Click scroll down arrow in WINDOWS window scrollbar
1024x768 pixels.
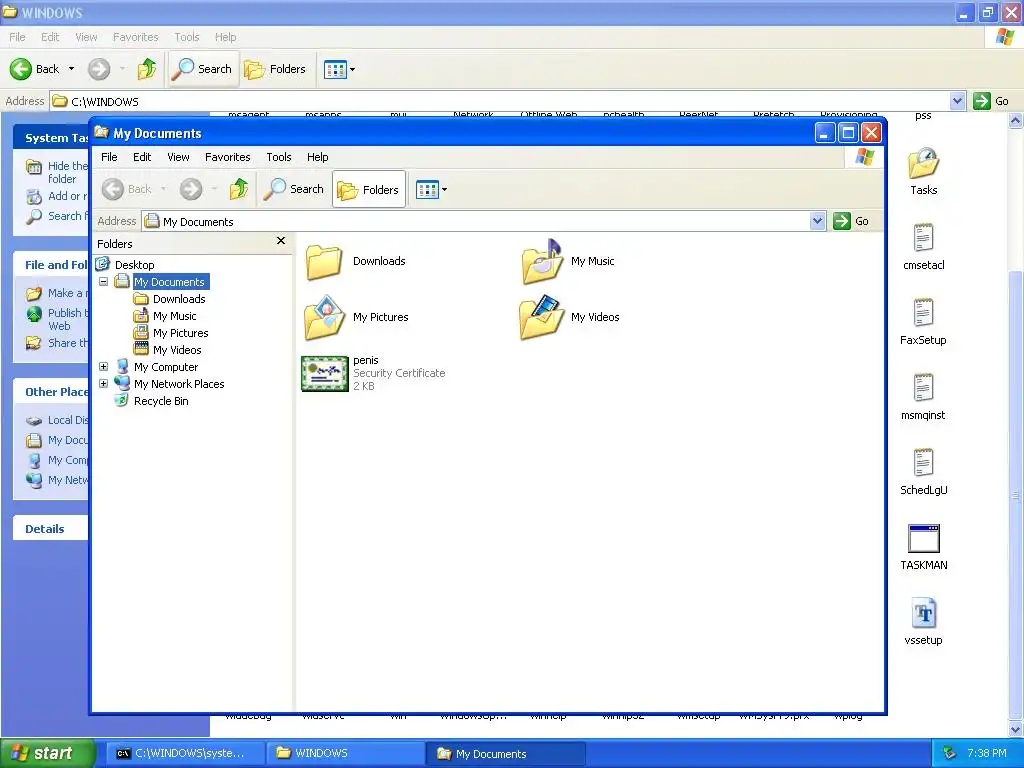[x=1016, y=729]
